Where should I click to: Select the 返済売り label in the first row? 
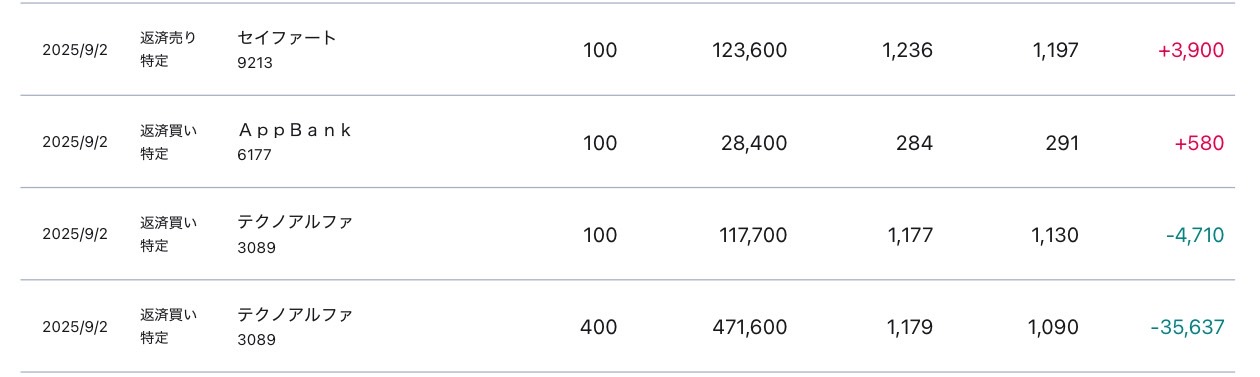pos(168,38)
